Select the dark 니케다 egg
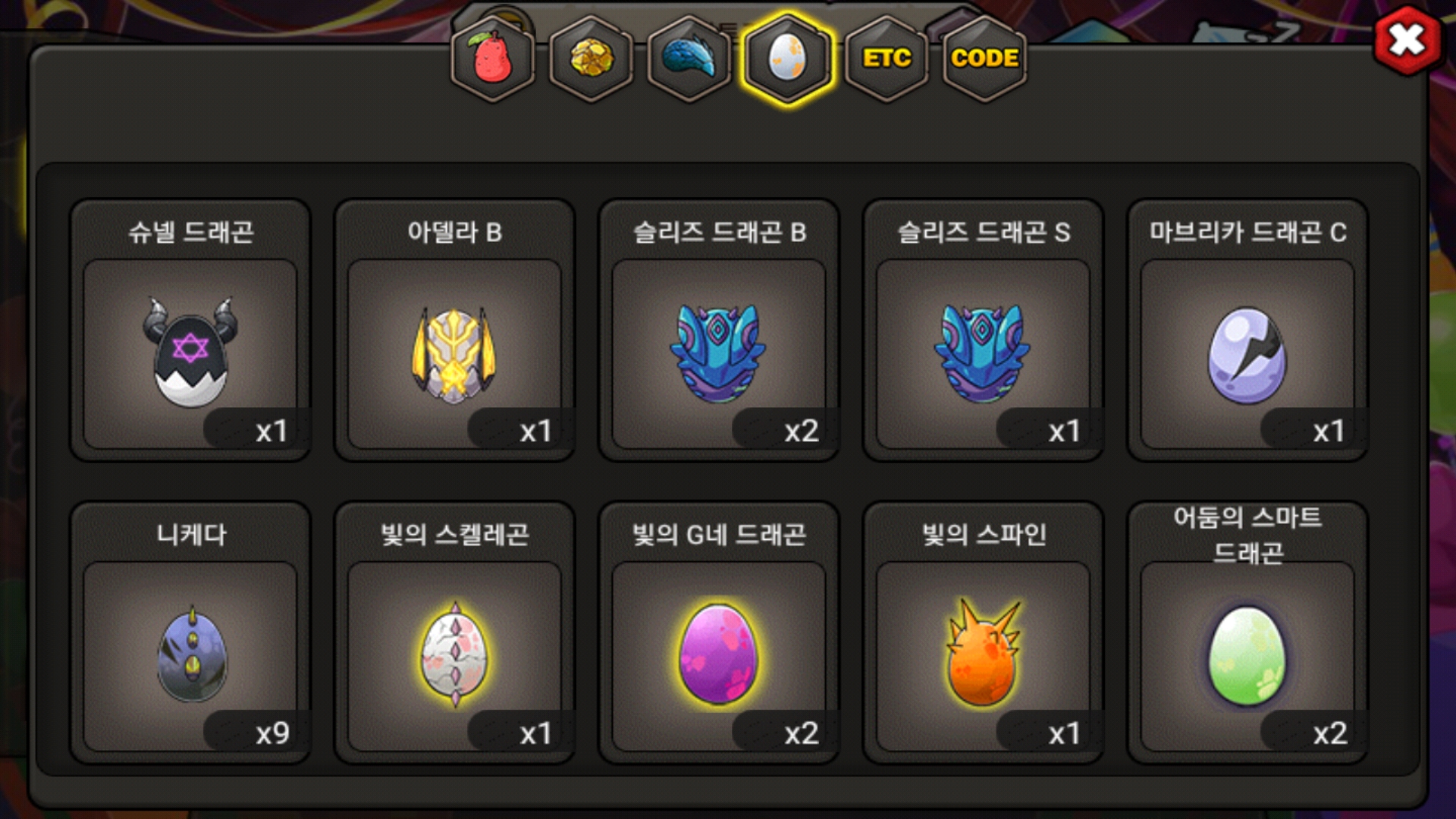 pos(190,656)
